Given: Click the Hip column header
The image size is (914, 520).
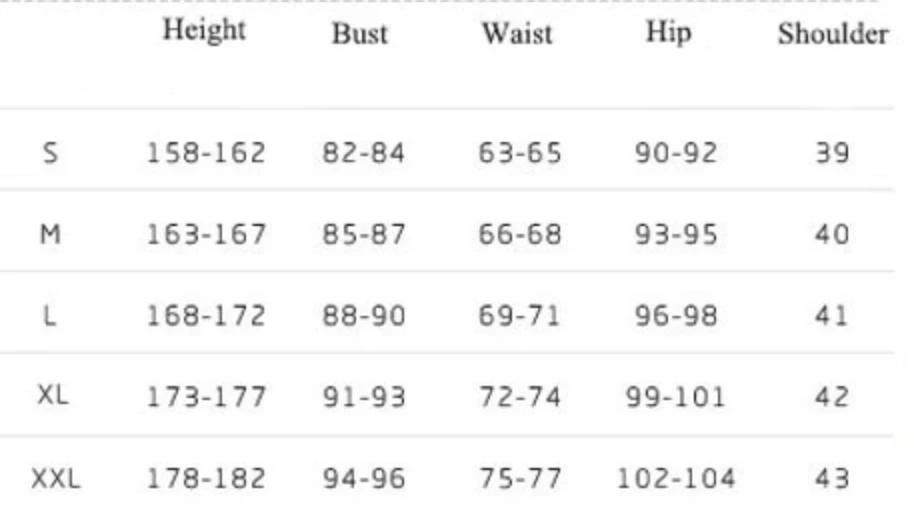Looking at the screenshot, I should tap(668, 32).
